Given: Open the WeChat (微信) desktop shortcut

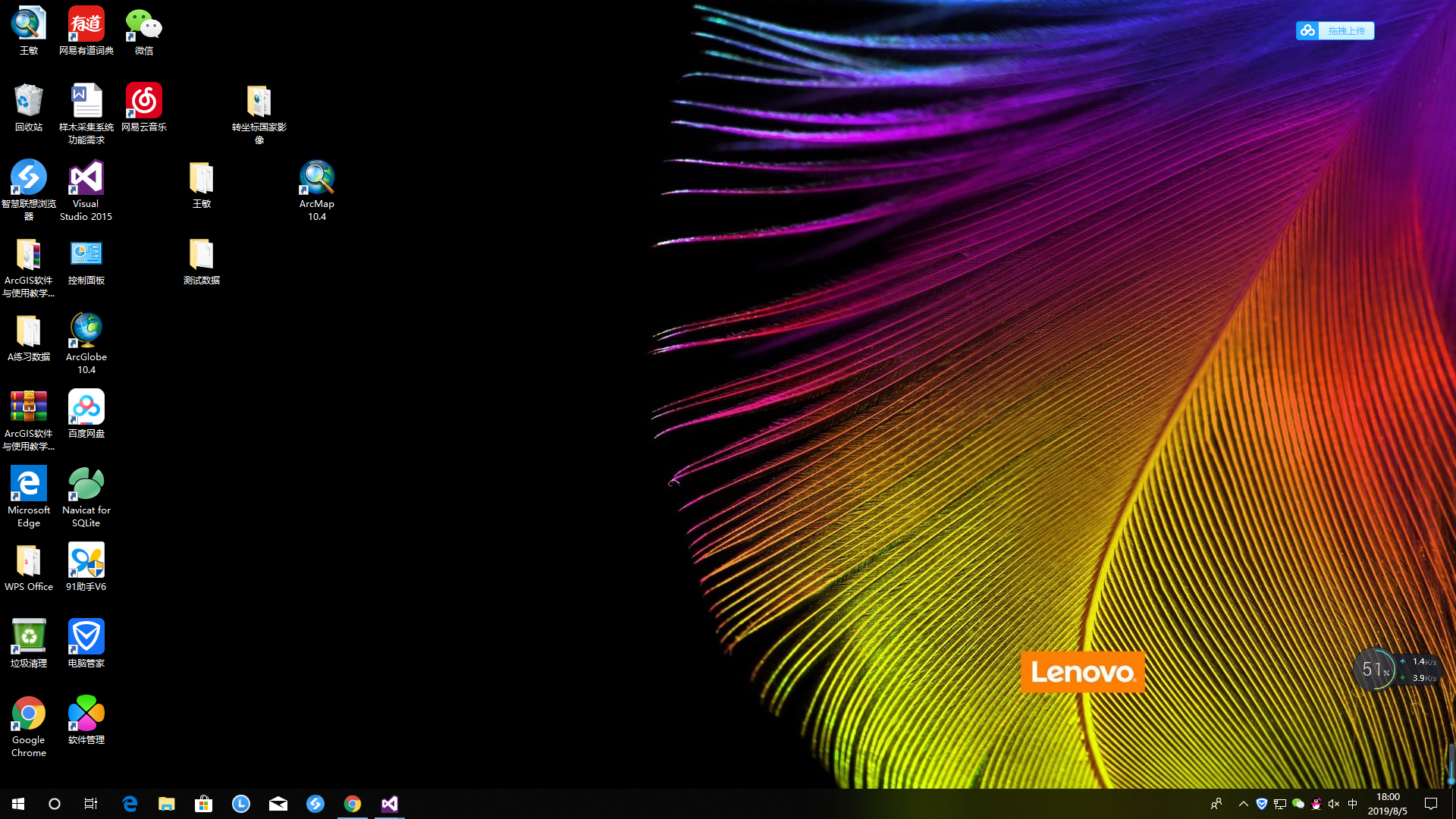Looking at the screenshot, I should pos(143,27).
